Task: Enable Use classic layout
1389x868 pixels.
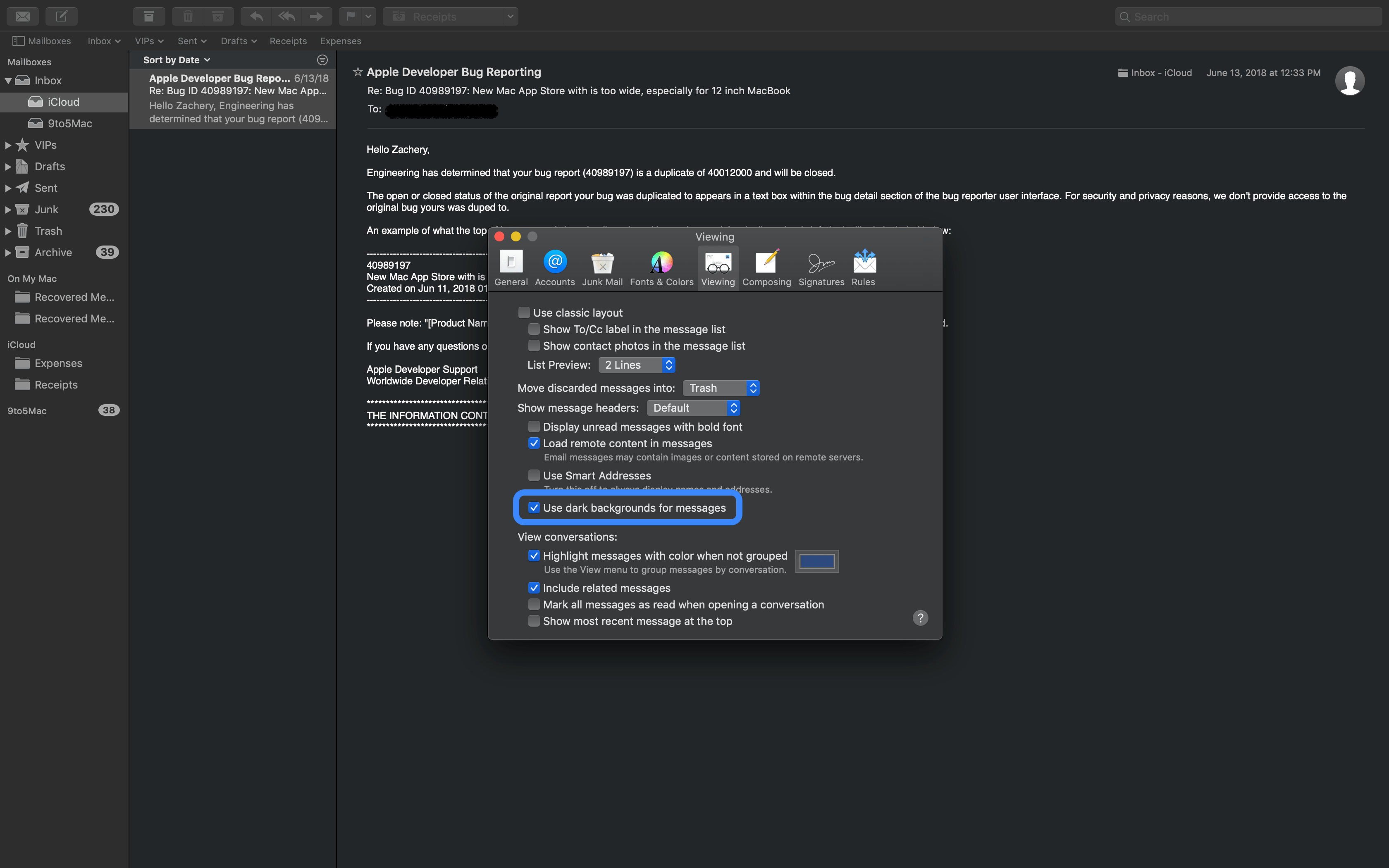Action: [x=525, y=312]
